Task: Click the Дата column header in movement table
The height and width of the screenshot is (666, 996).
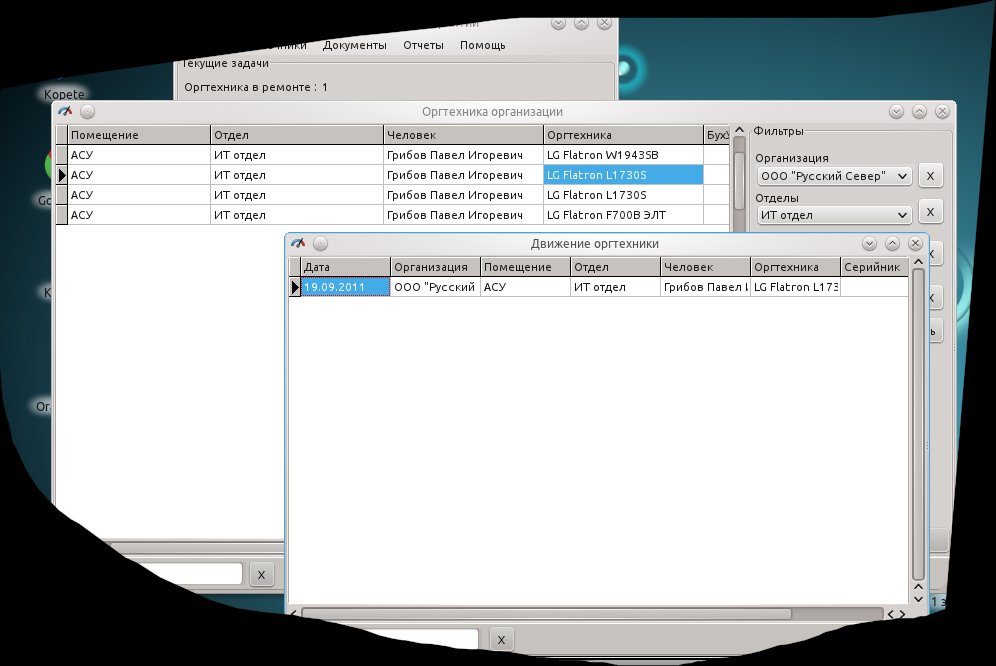Action: tap(345, 267)
